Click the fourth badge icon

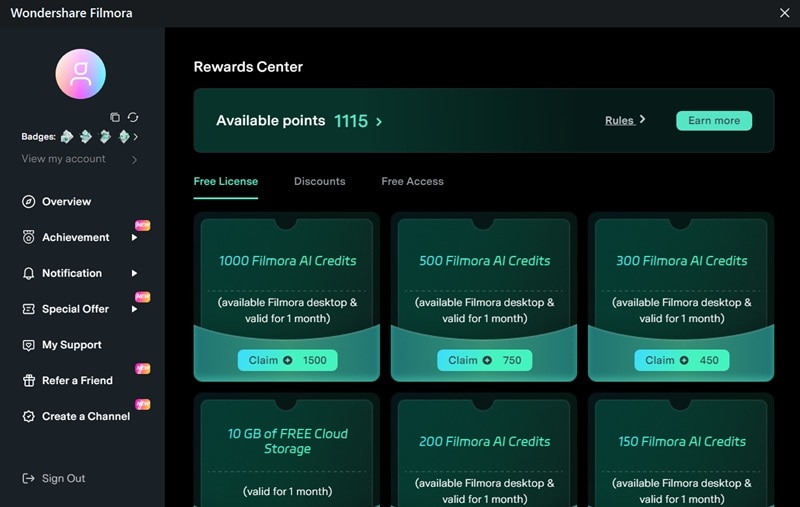point(123,137)
